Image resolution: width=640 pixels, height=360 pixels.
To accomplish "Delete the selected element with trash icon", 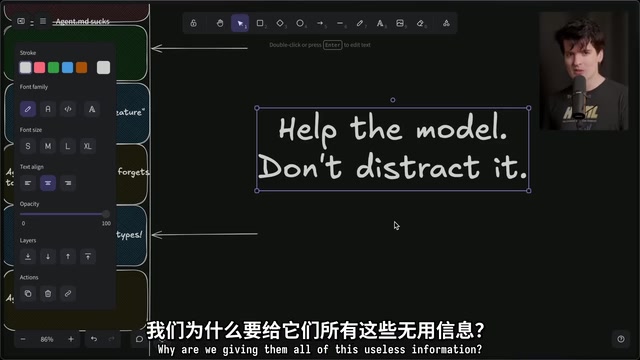I will click(x=48, y=293).
